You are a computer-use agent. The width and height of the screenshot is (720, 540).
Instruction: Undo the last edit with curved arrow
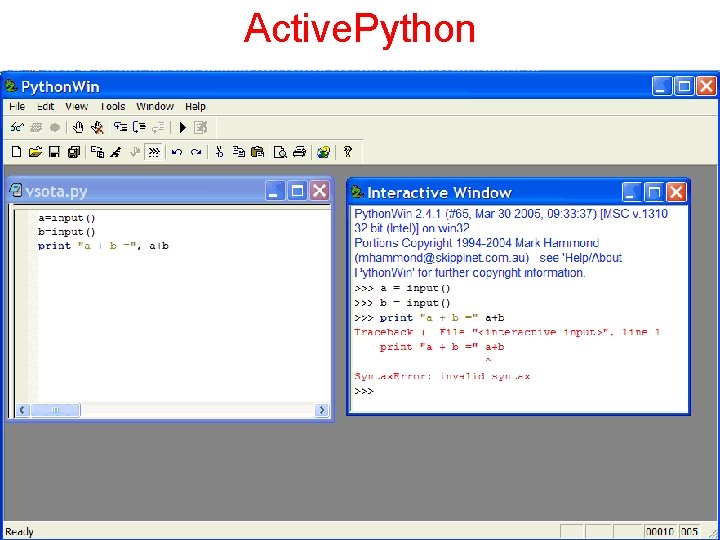tap(177, 152)
